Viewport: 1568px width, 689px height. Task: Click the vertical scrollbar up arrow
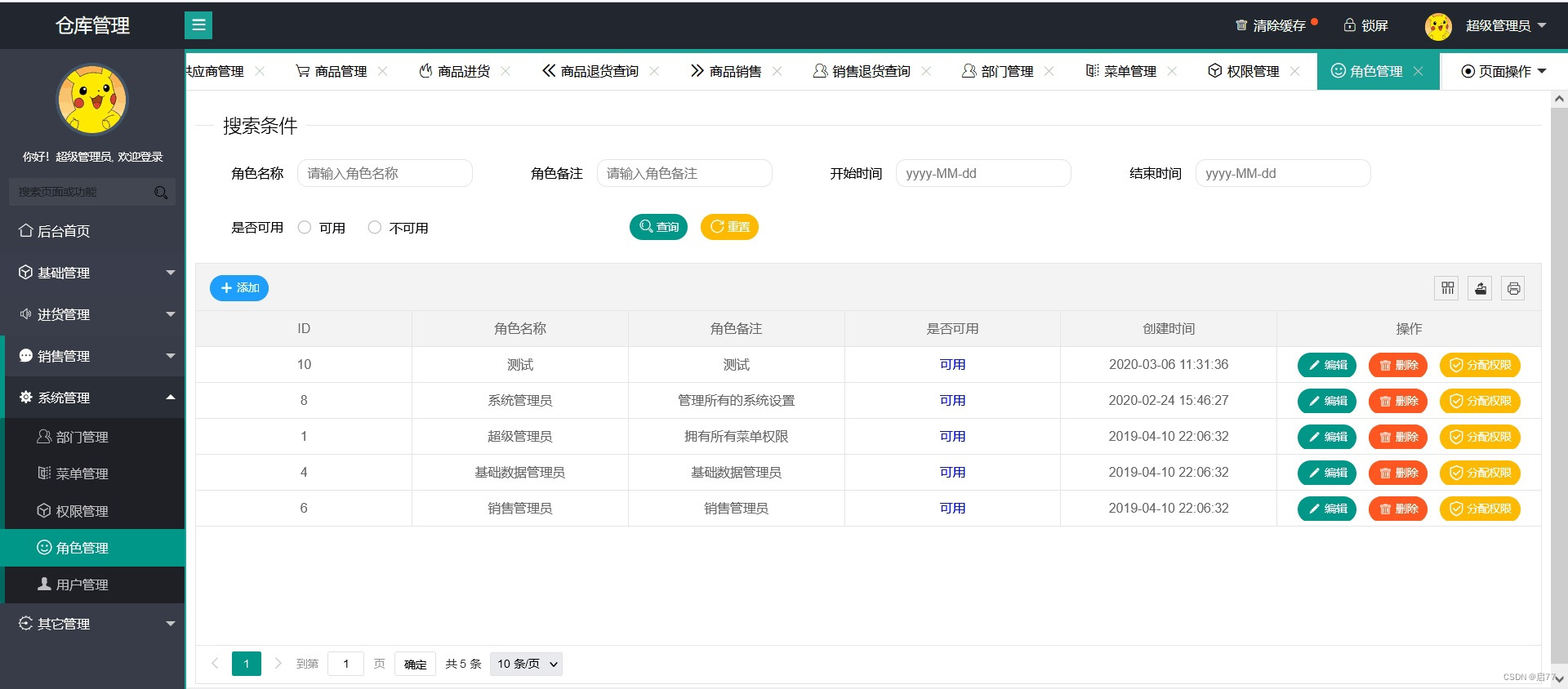point(1559,99)
